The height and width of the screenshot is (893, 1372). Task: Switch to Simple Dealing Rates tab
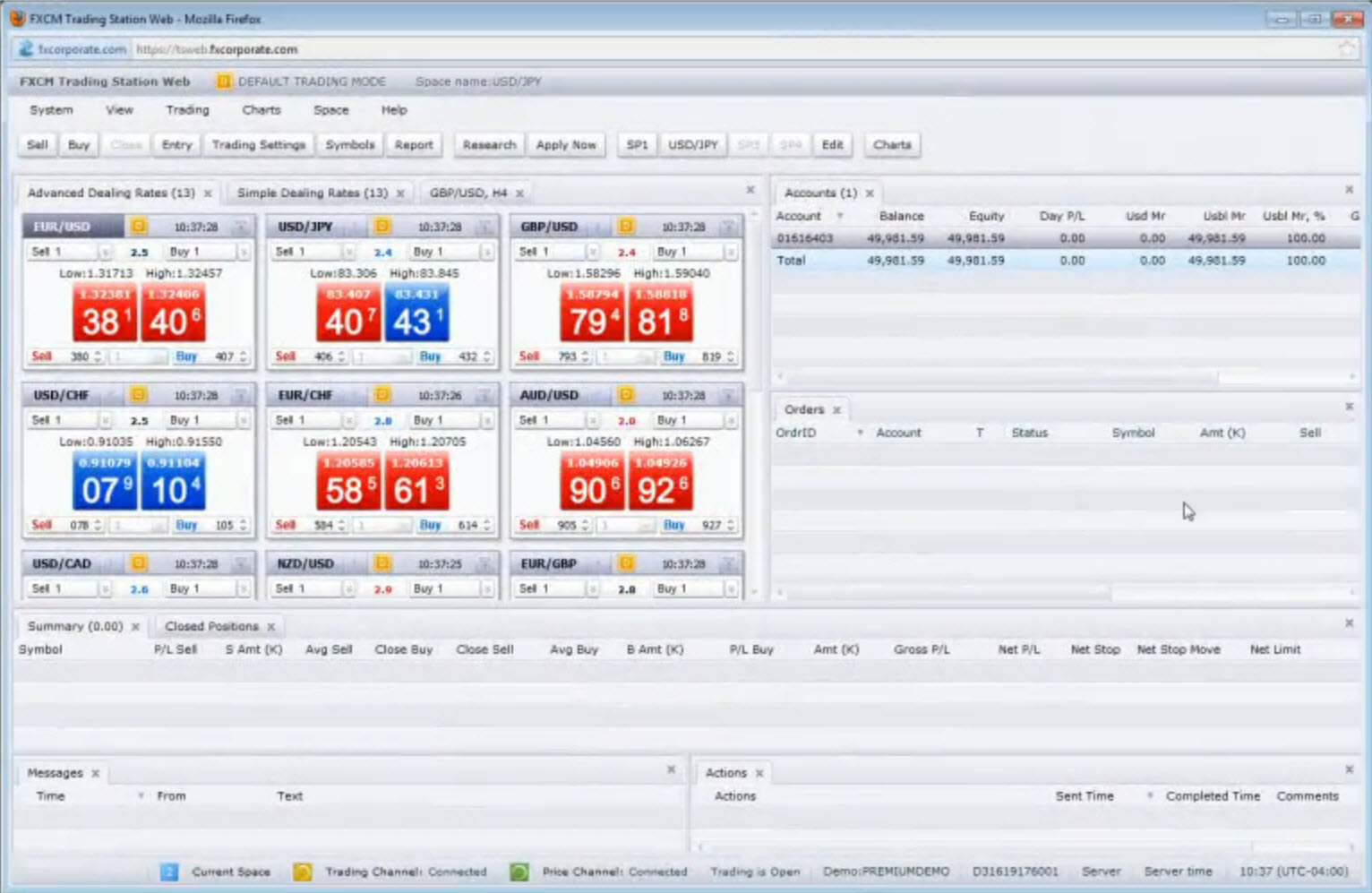pos(313,193)
